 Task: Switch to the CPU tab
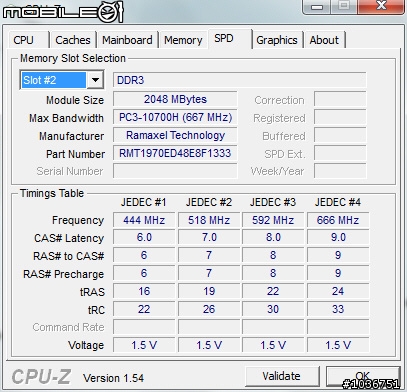pos(28,40)
